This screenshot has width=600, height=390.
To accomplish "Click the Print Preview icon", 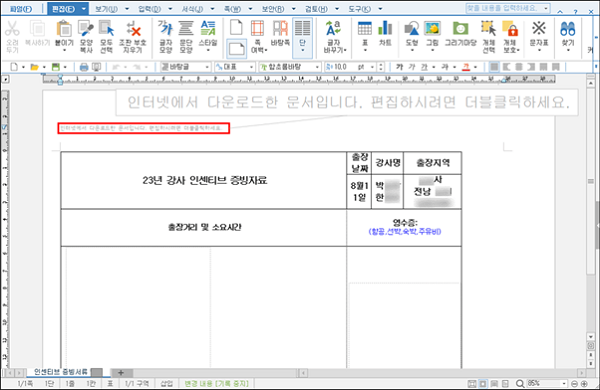I will pos(96,67).
